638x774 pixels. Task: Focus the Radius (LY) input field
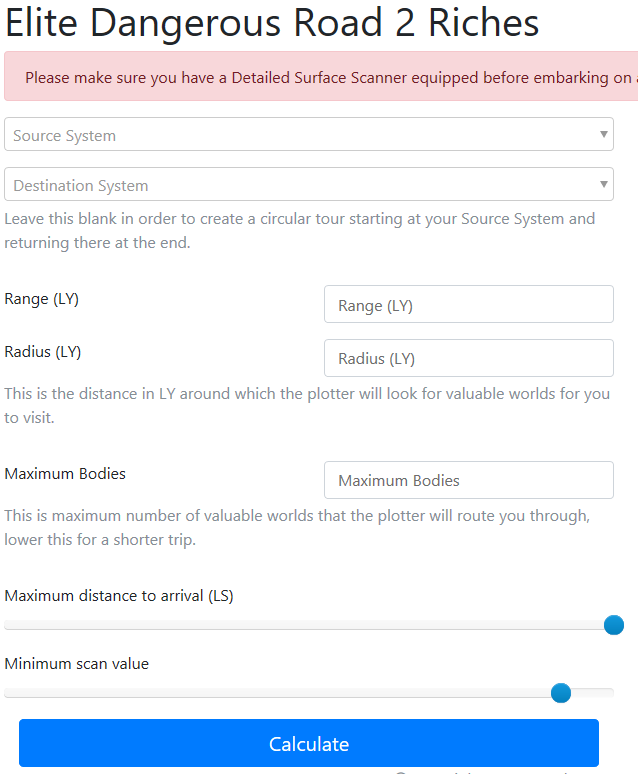pyautogui.click(x=468, y=358)
